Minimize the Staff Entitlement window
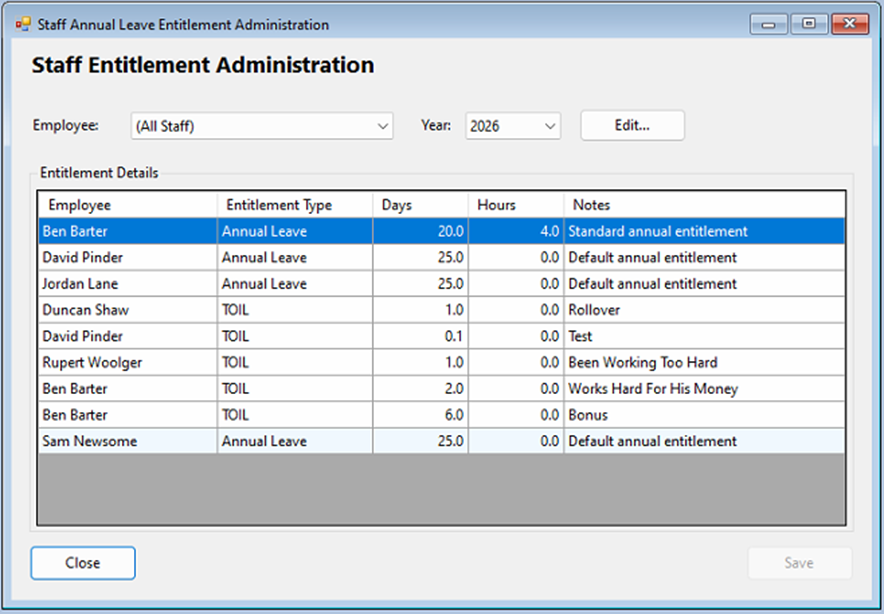 click(768, 24)
